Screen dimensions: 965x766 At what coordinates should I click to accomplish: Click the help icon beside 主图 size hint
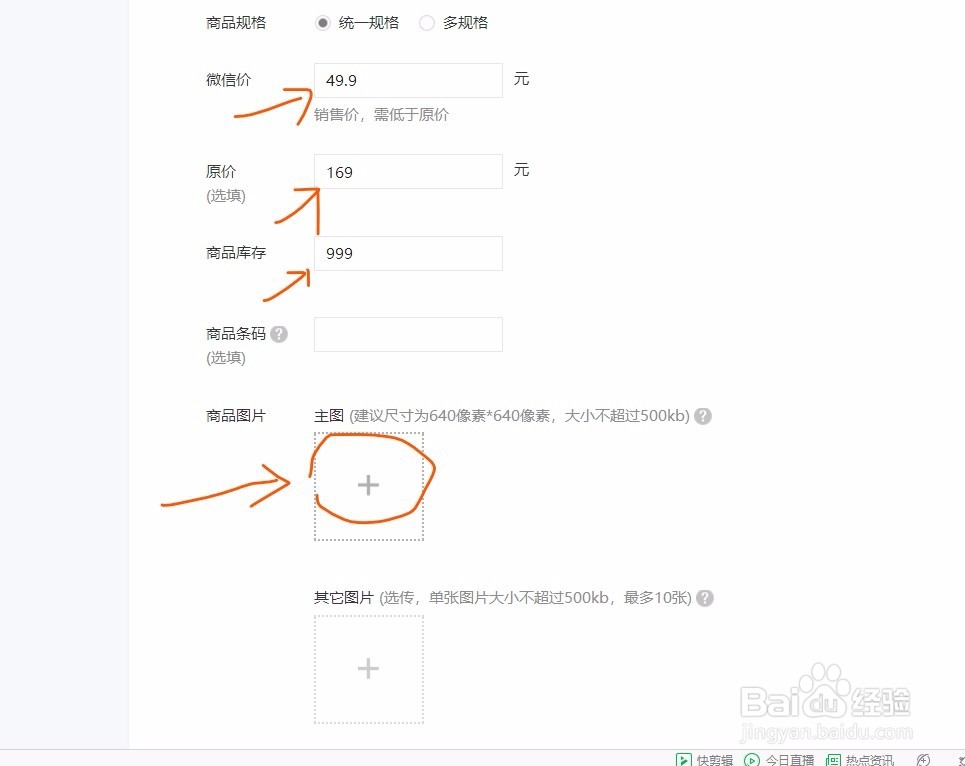pos(703,416)
